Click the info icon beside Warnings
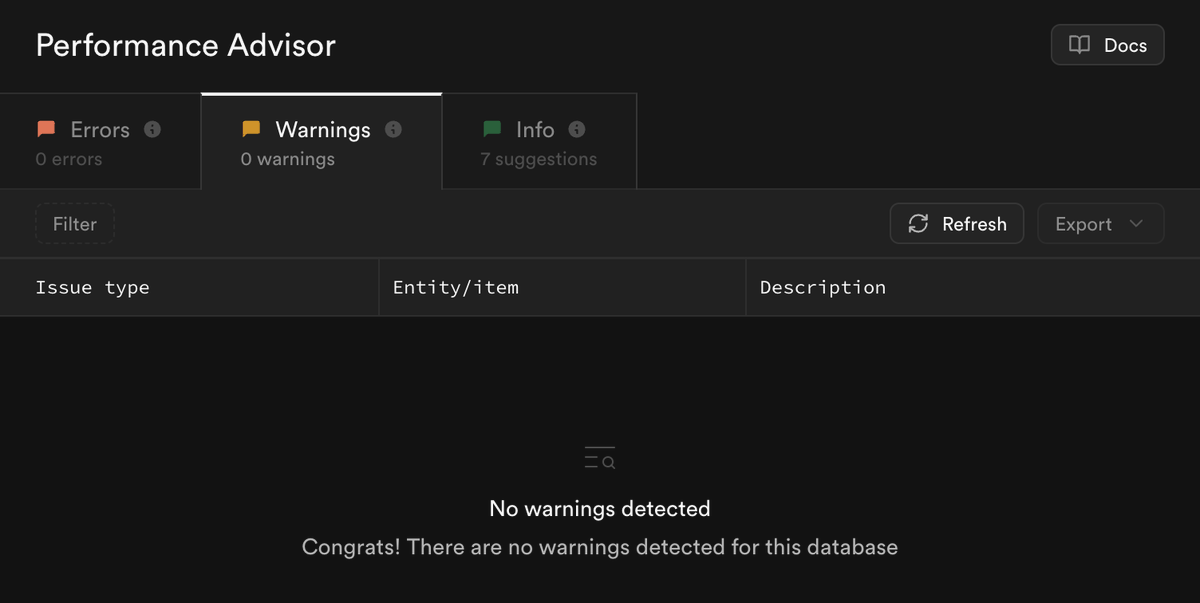The height and width of the screenshot is (603, 1200). 393,129
